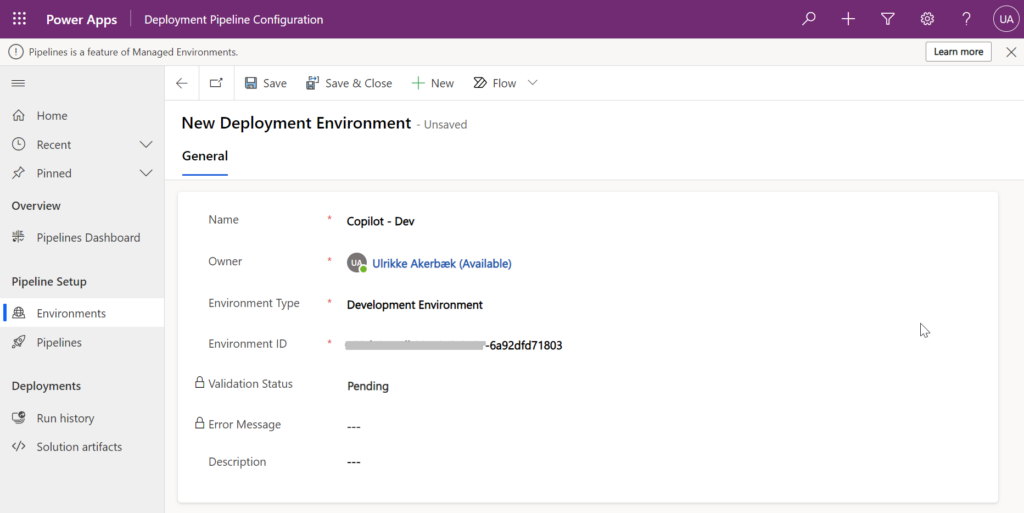The width and height of the screenshot is (1024, 513).
Task: Open the settings gear icon
Action: [927, 19]
